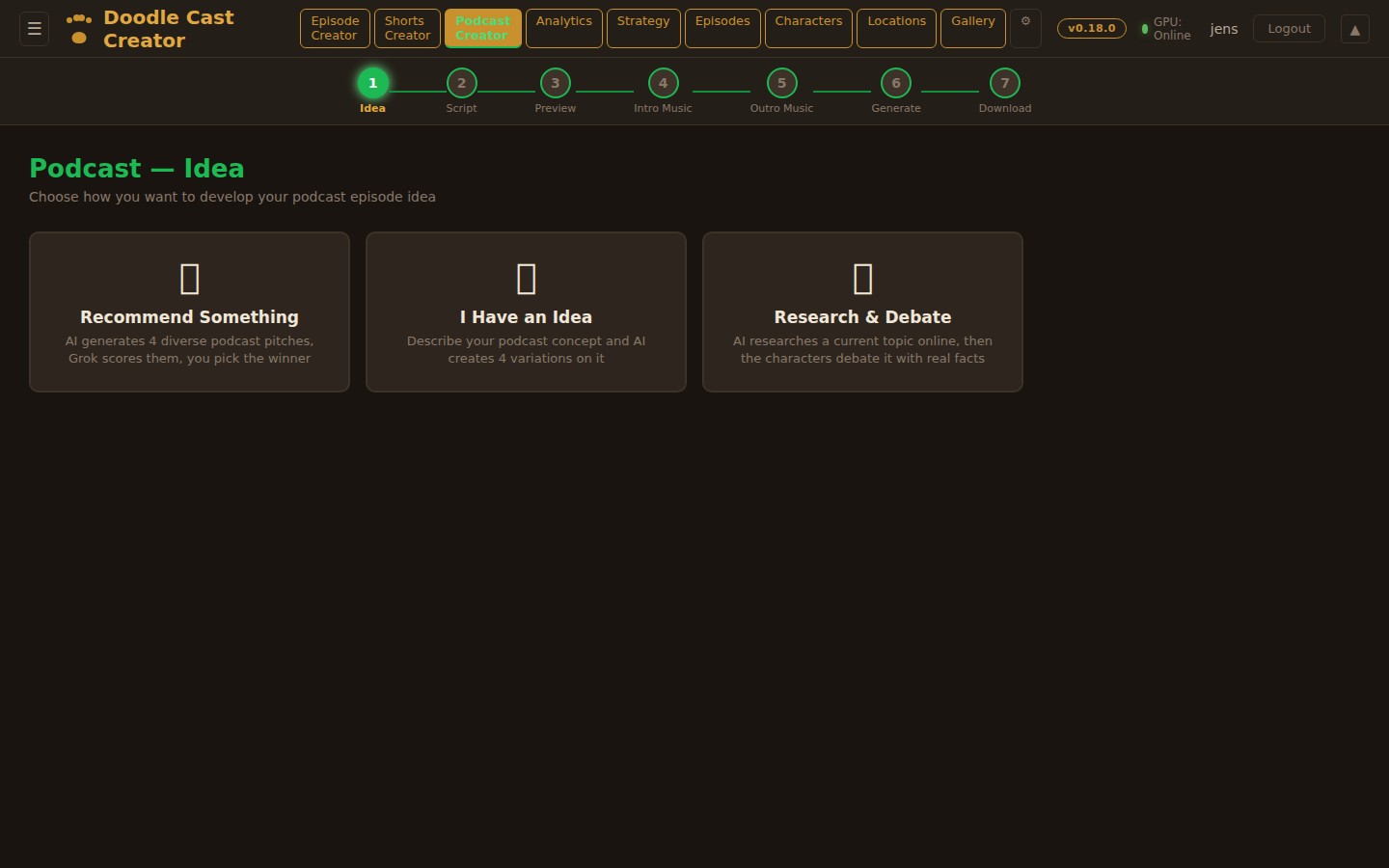Open the hamburger menu icon
The height and width of the screenshot is (868, 1389).
35,29
